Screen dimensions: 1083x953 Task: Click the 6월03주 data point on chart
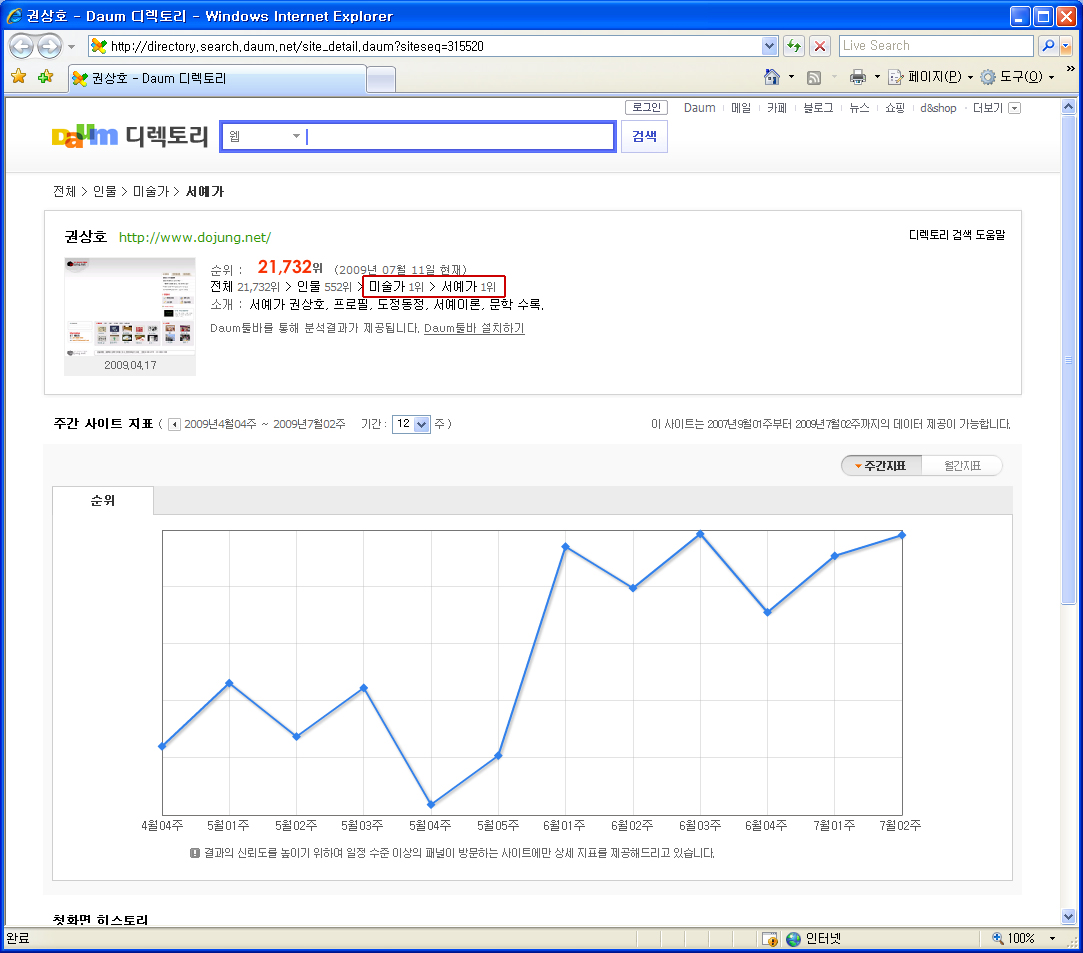[x=700, y=534]
